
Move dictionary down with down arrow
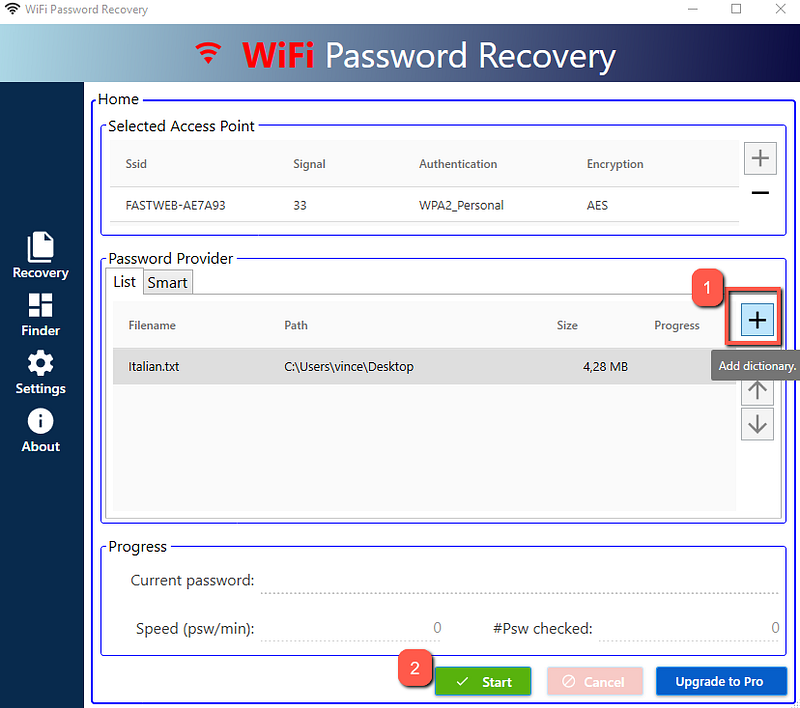pyautogui.click(x=757, y=424)
